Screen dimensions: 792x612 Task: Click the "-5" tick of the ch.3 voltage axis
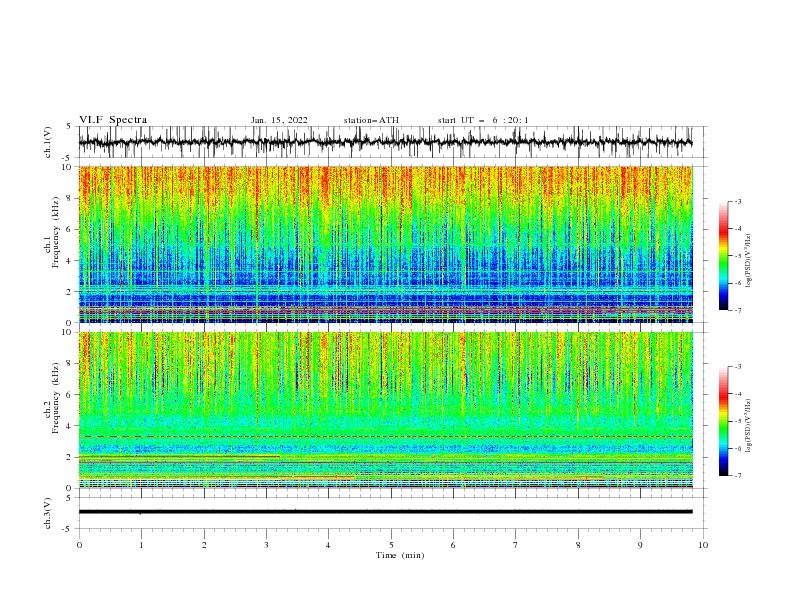point(68,529)
